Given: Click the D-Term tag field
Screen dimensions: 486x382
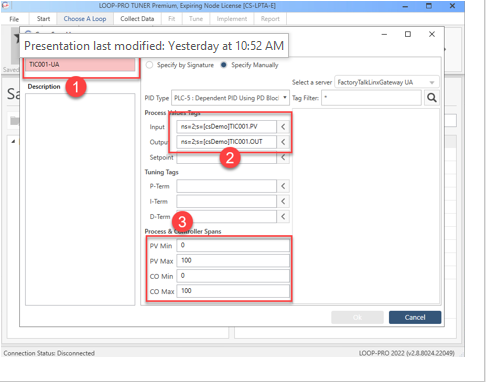Looking at the screenshot, I should tap(226, 217).
